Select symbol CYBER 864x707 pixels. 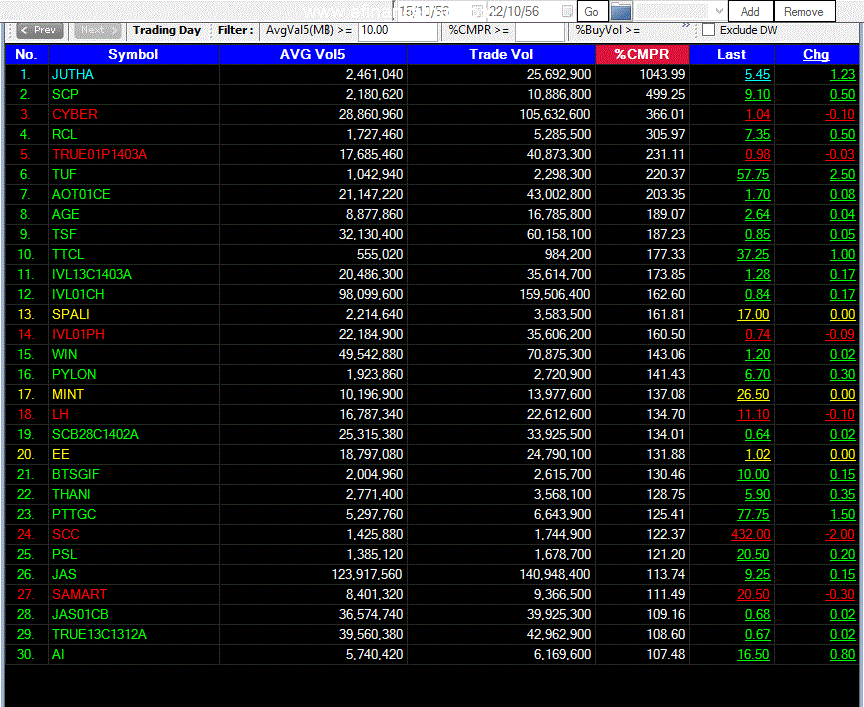tap(74, 115)
